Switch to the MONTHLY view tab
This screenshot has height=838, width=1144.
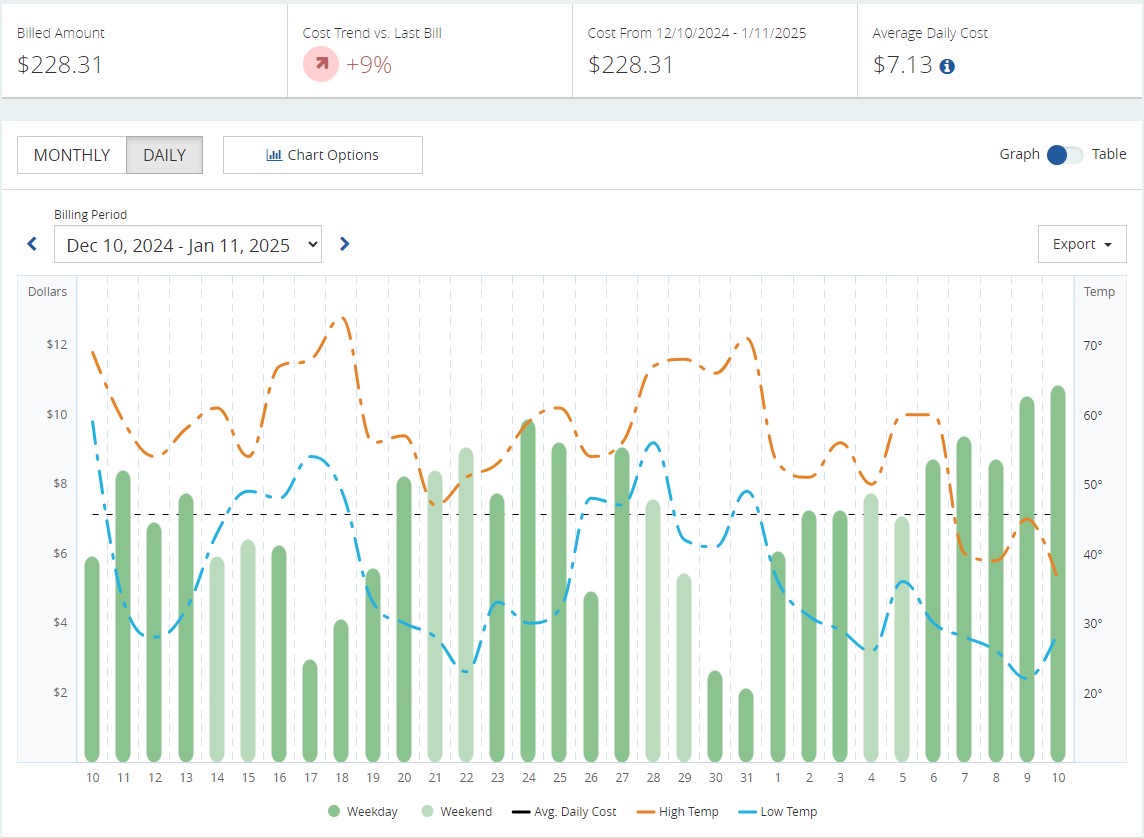(x=72, y=155)
